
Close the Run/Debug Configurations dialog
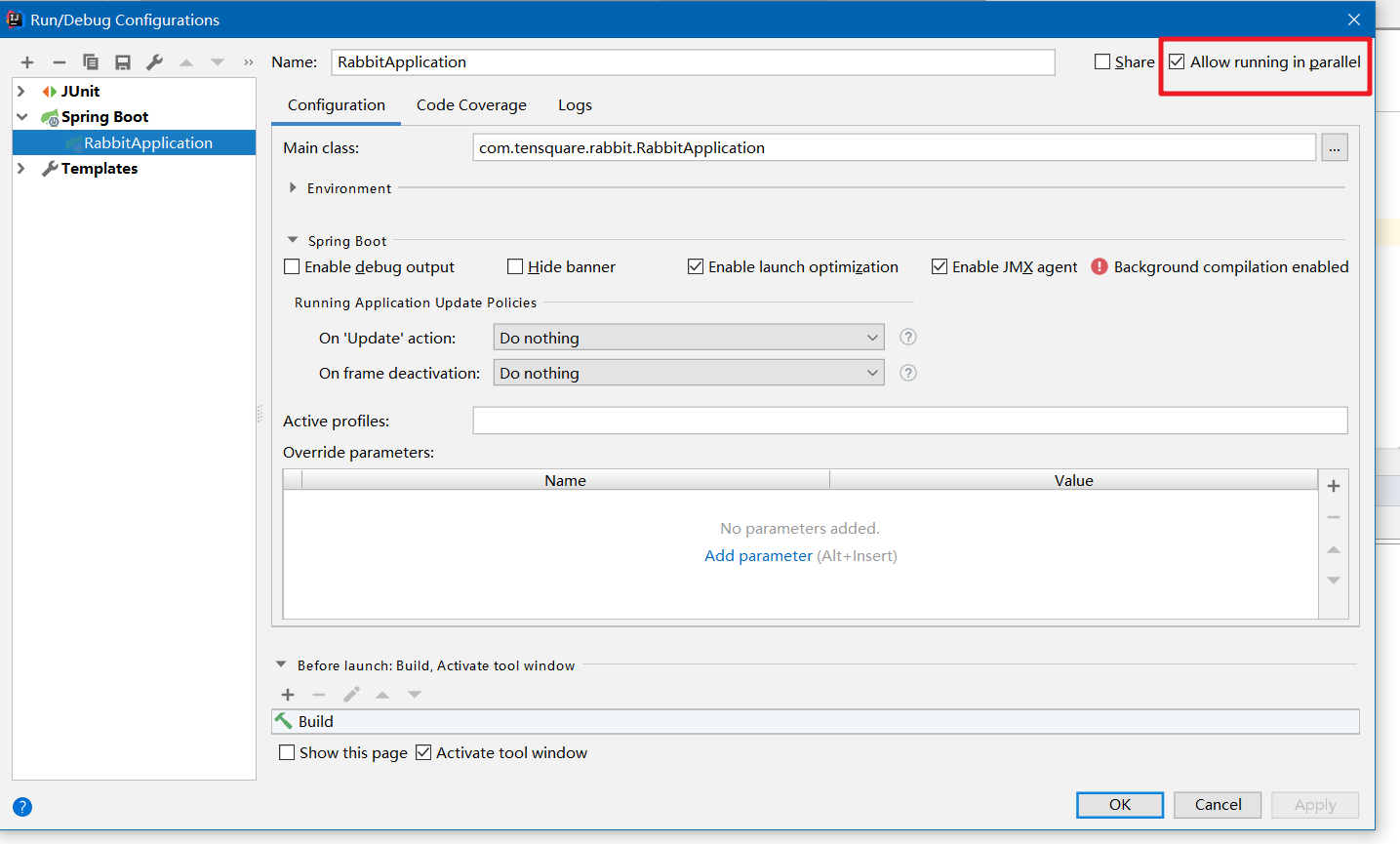[x=1354, y=20]
